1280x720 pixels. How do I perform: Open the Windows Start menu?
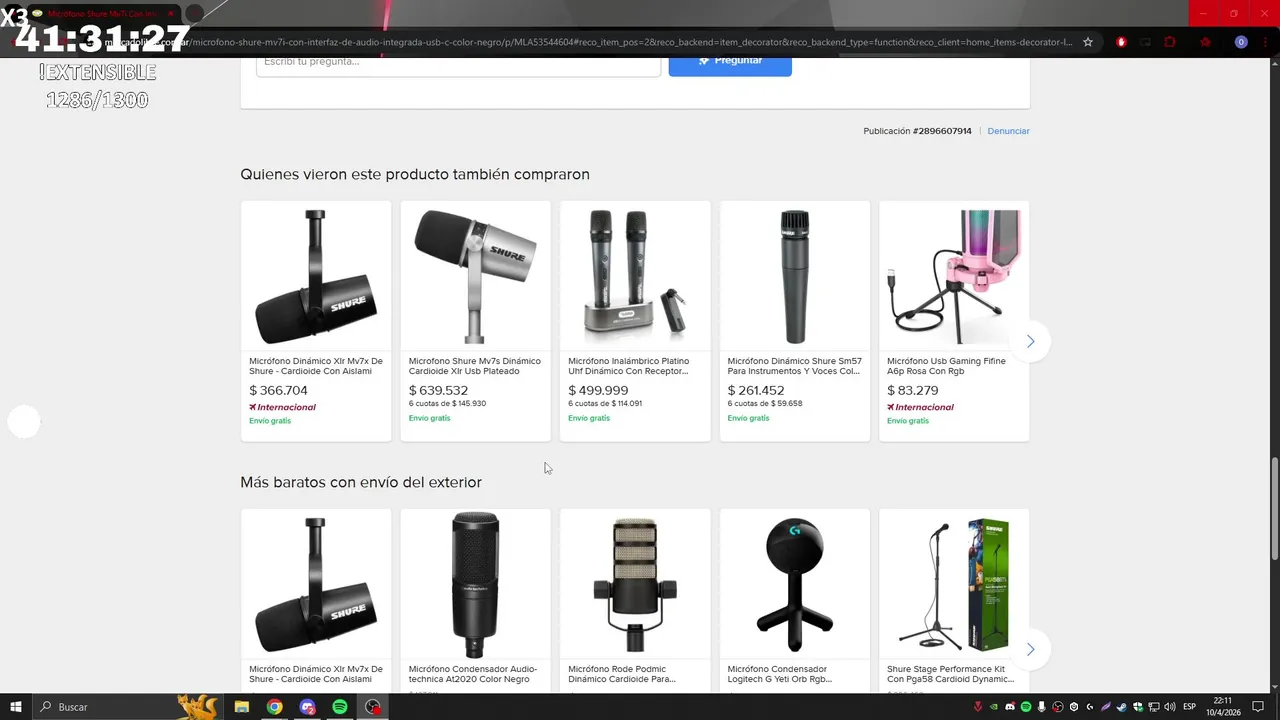pyautogui.click(x=15, y=707)
